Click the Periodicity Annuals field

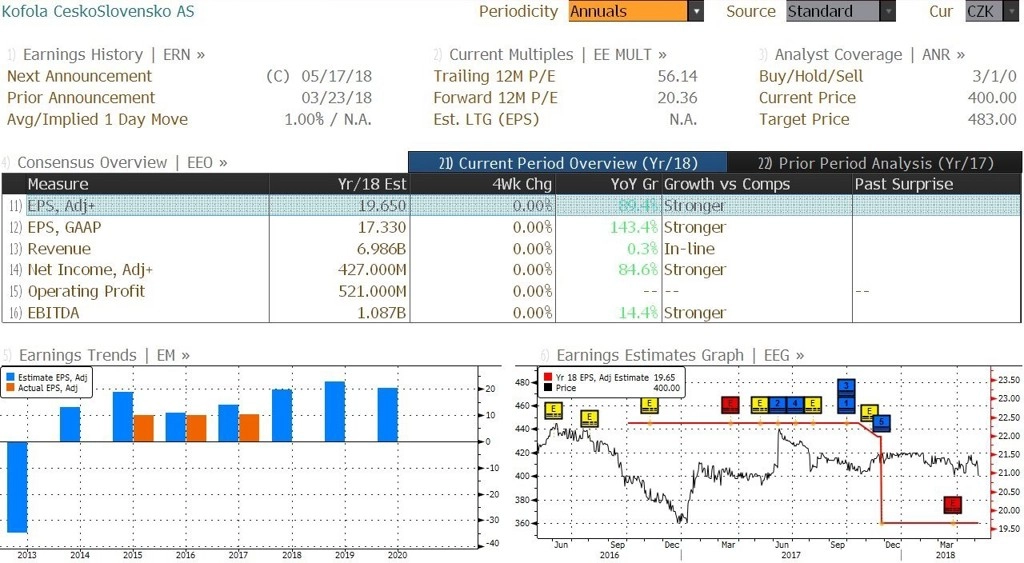pos(628,11)
